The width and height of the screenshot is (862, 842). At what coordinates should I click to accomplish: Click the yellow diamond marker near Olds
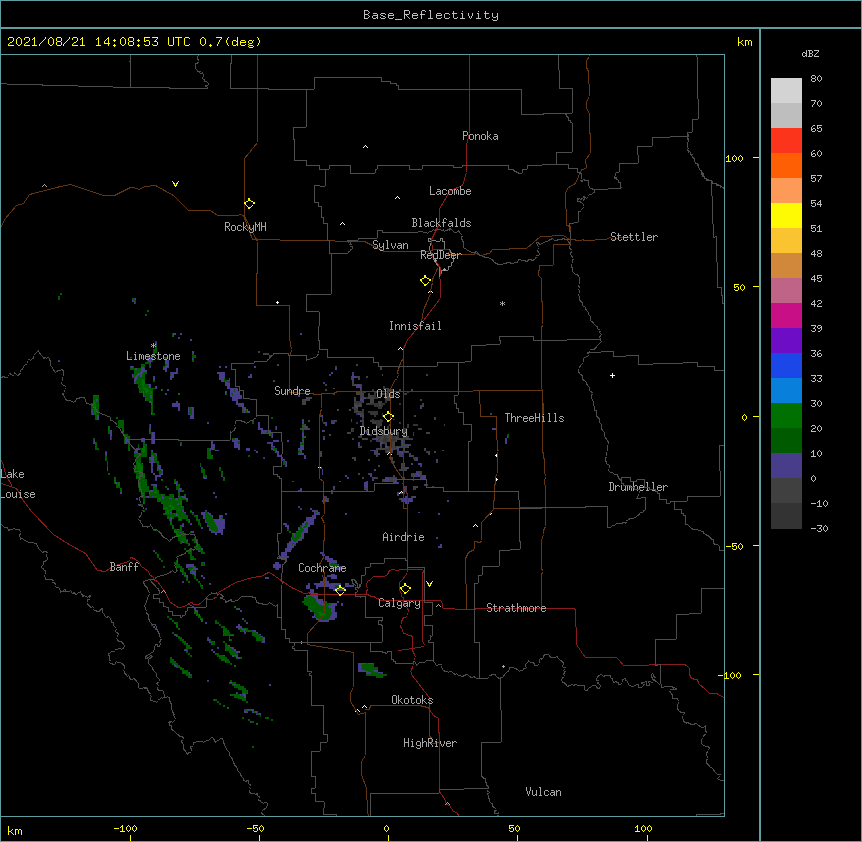388,416
